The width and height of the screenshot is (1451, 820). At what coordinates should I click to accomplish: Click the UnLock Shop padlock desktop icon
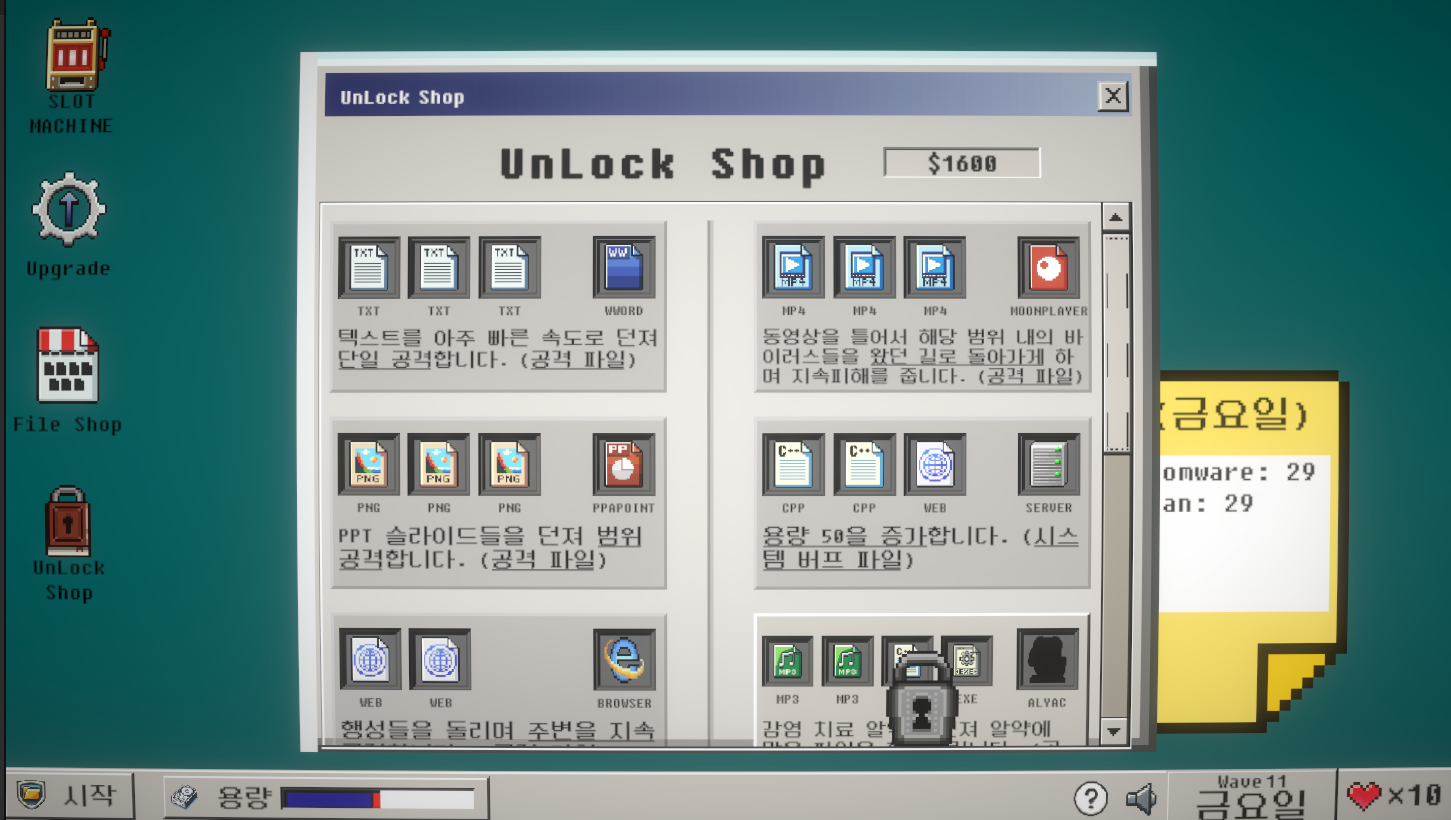click(x=68, y=521)
